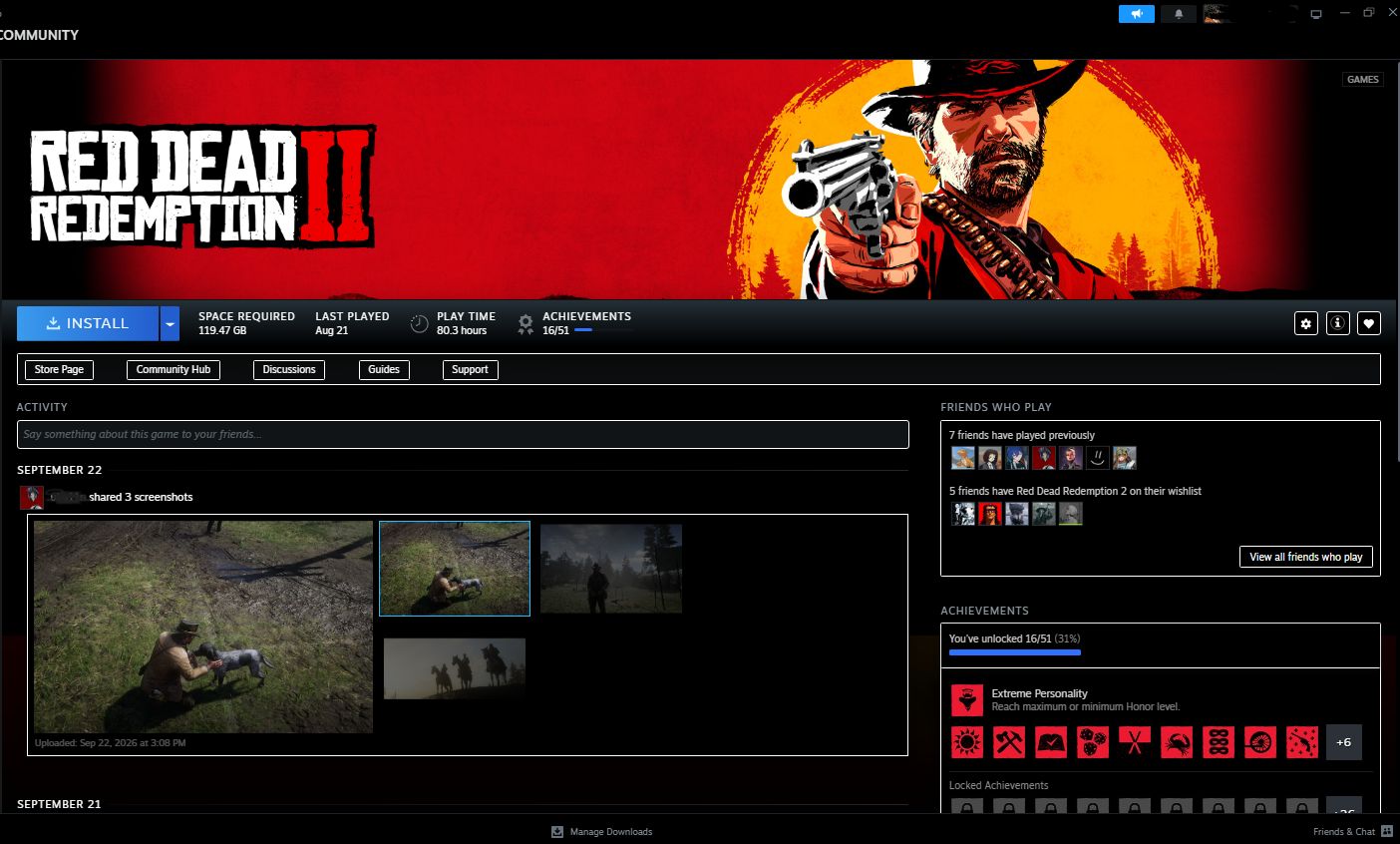Click the Play Time clock icon

pyautogui.click(x=419, y=323)
